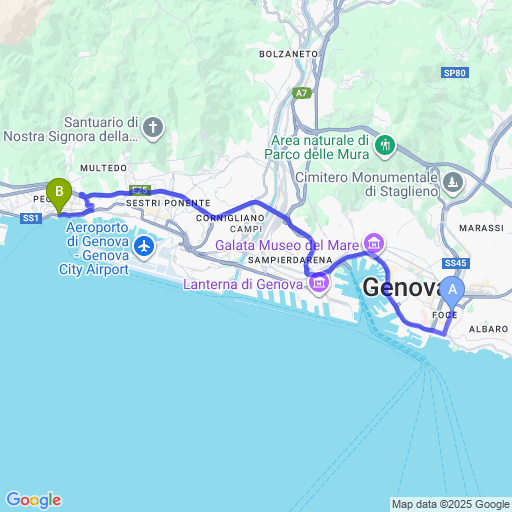Click the SS1 road badge
The width and height of the screenshot is (512, 512).
click(31, 218)
